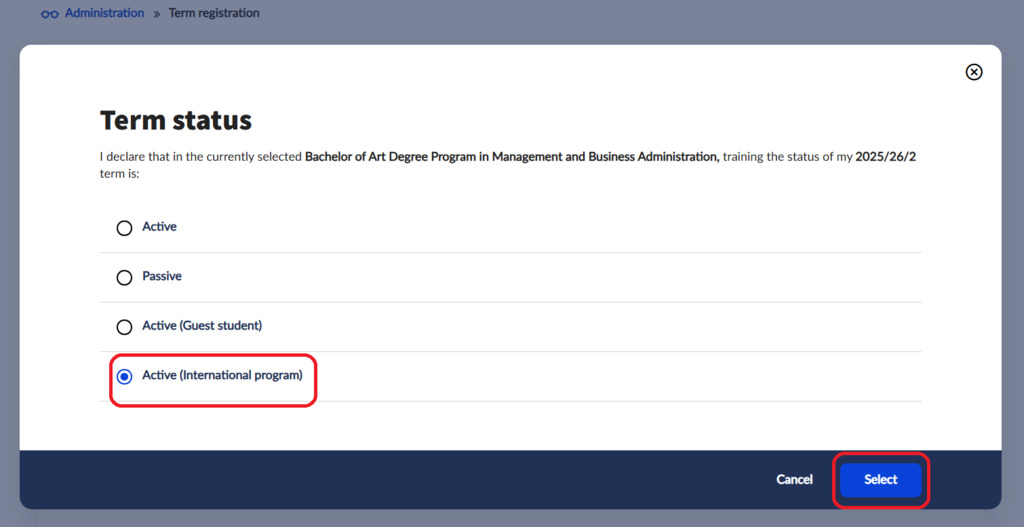This screenshot has width=1024, height=527.
Task: Click the bold degree program name text
Action: pos(511,157)
